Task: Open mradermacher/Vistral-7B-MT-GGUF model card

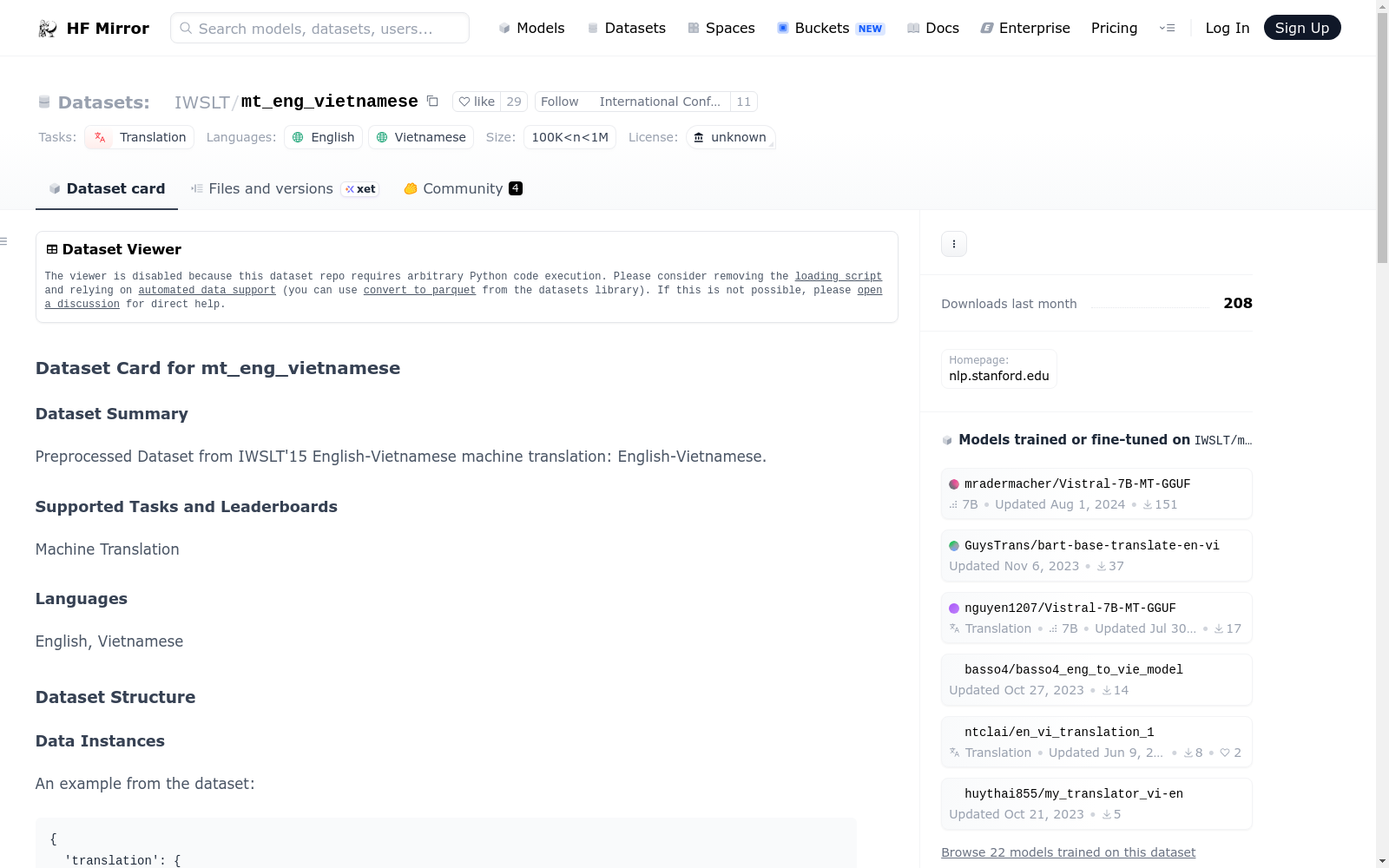Action: tap(1096, 494)
